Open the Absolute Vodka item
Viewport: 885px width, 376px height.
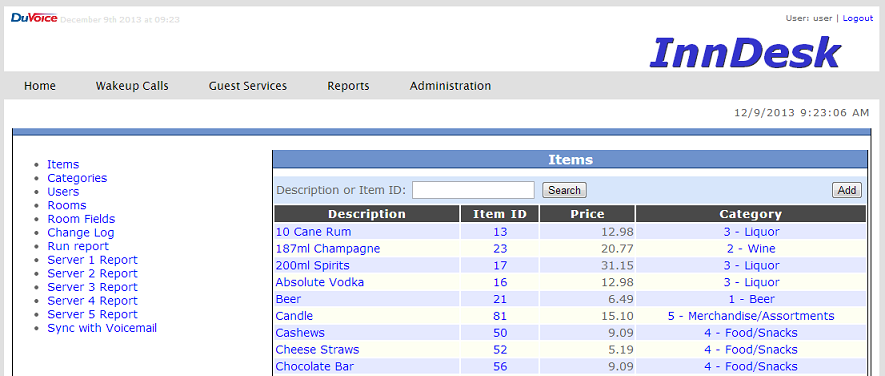[x=319, y=282]
